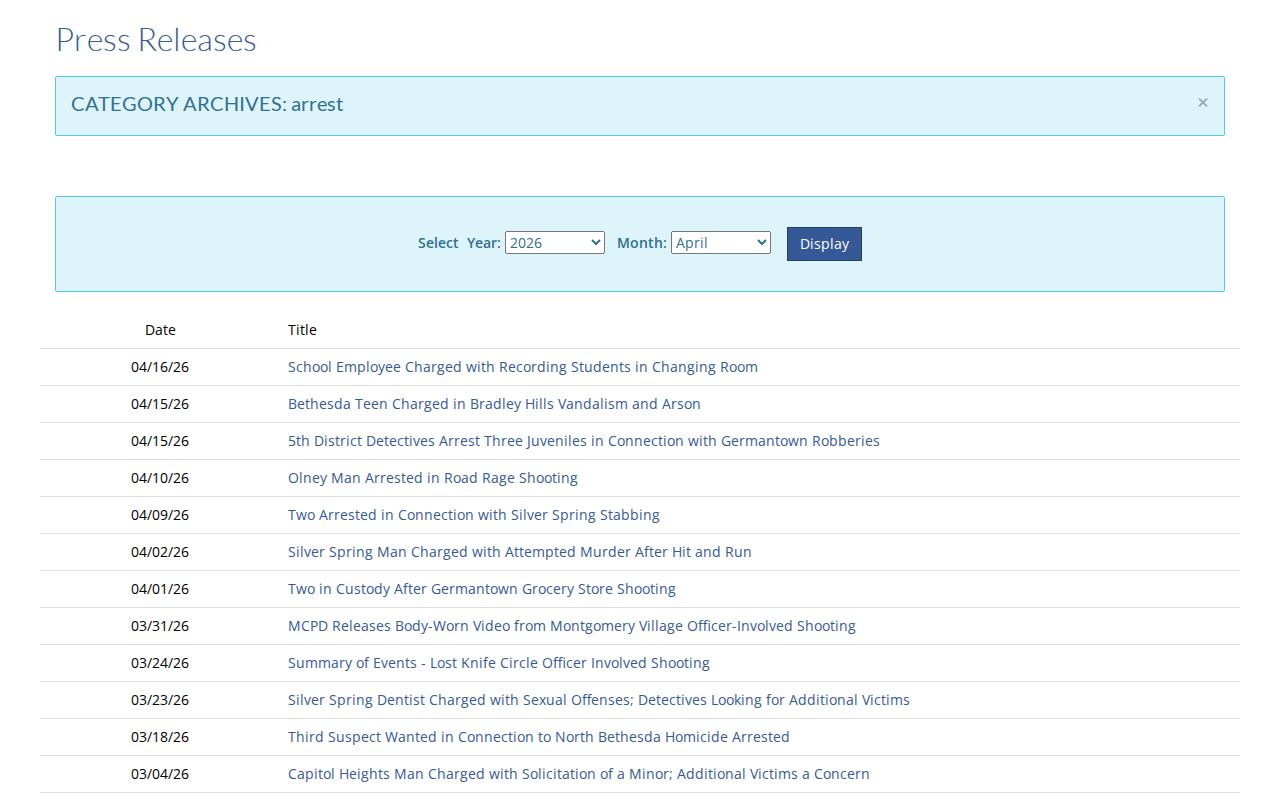The height and width of the screenshot is (800, 1280).
Task: Select the 04/02/26 date cell
Action: point(160,552)
